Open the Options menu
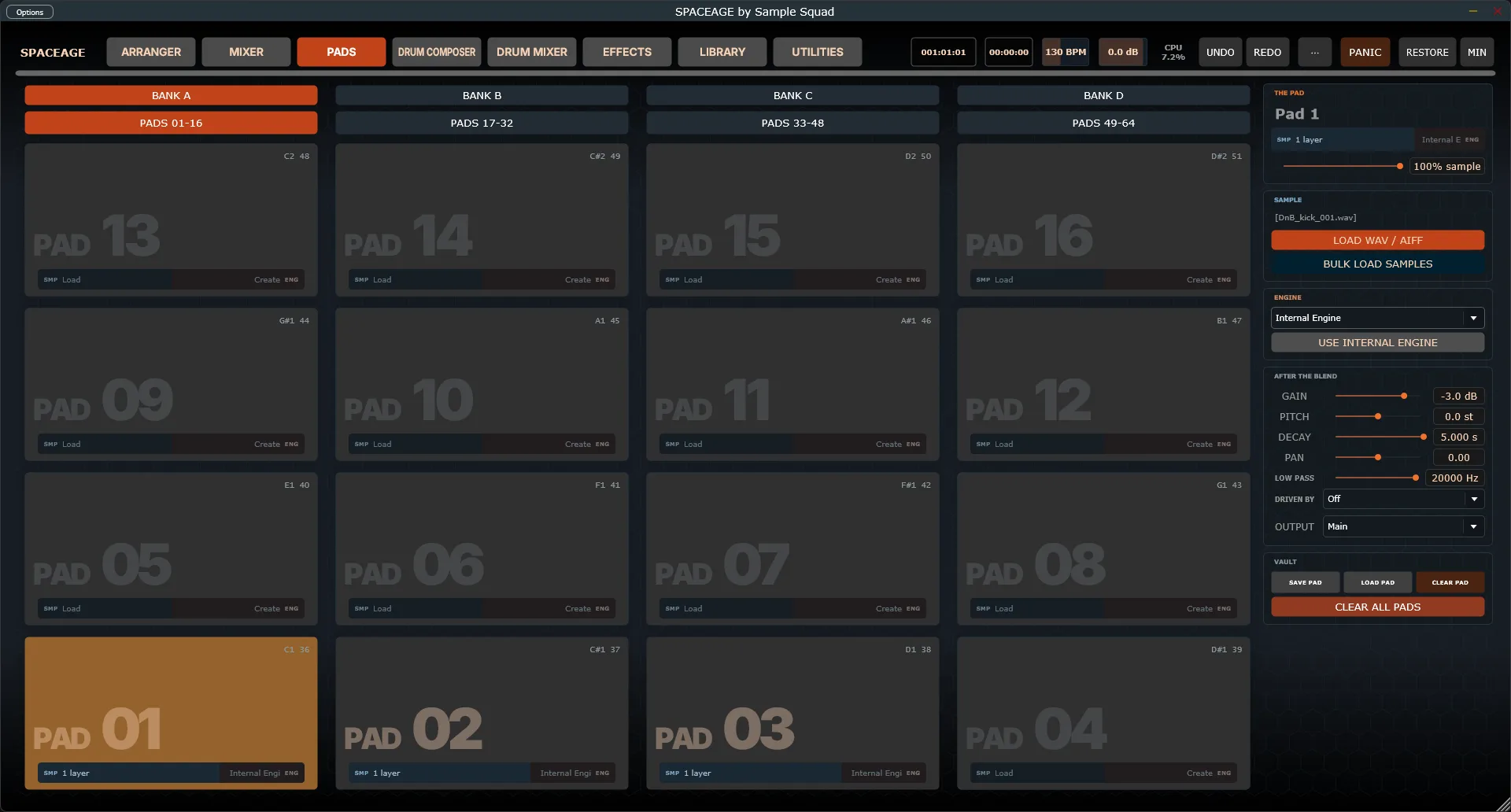The width and height of the screenshot is (1511, 812). coord(30,12)
